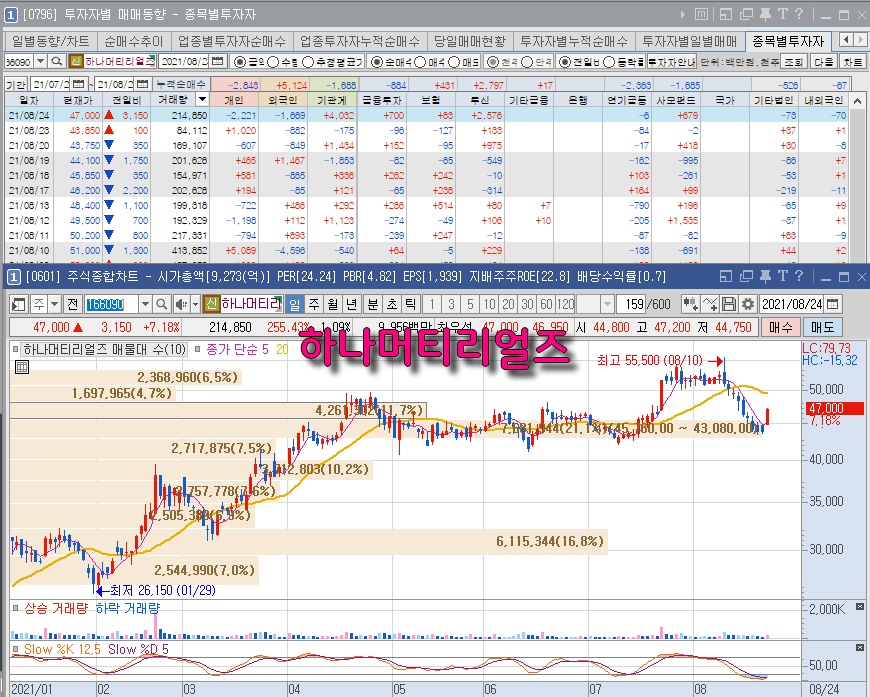Click the help question mark in investor window title
The height and width of the screenshot is (697, 870).
tap(798, 14)
